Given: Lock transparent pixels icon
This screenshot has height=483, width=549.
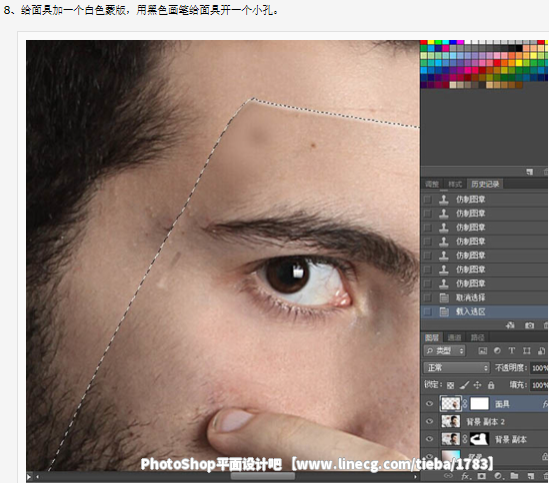Looking at the screenshot, I should click(451, 386).
